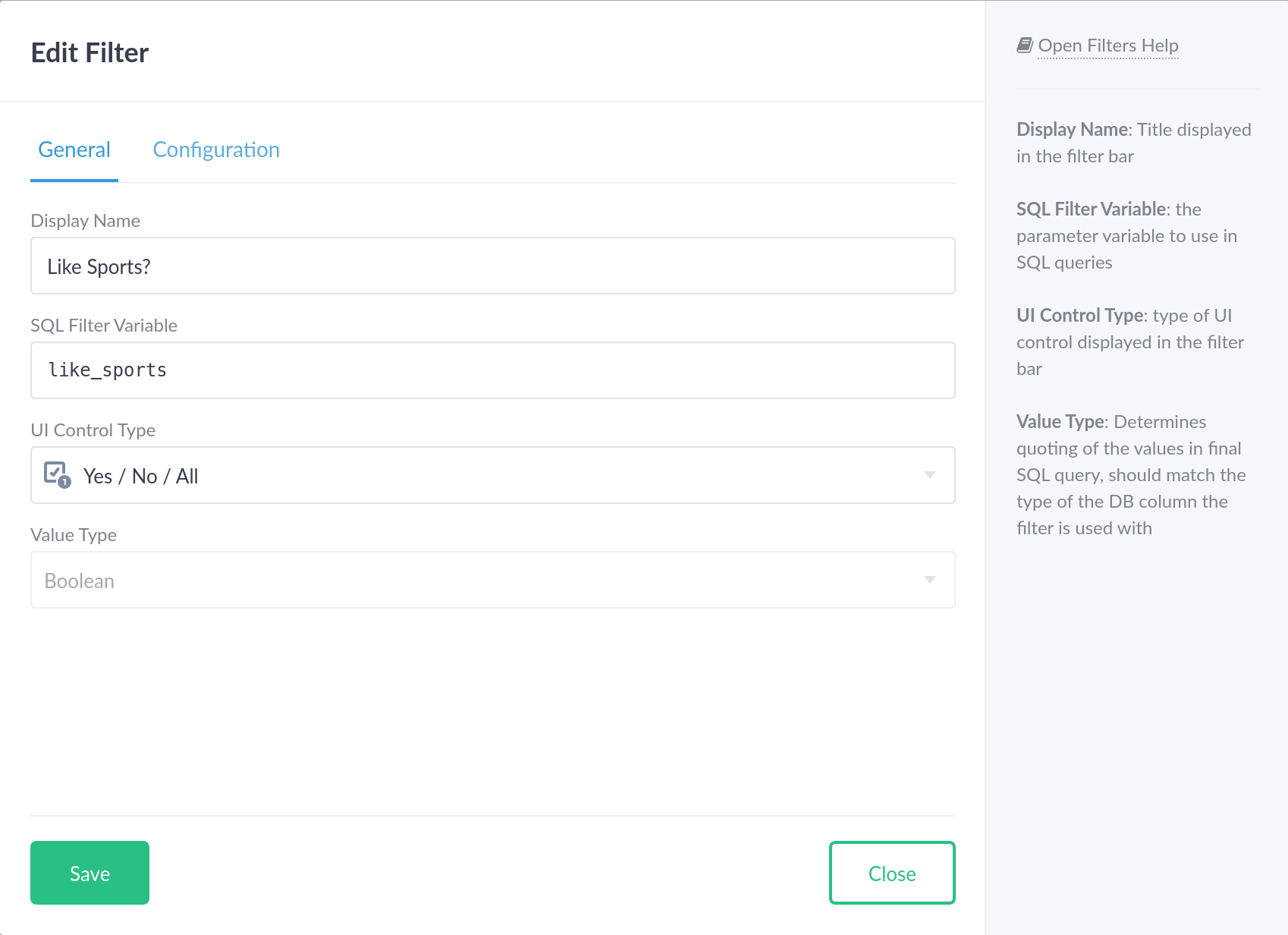The image size is (1288, 935).
Task: Click the UI Control Type help text
Action: (1130, 342)
